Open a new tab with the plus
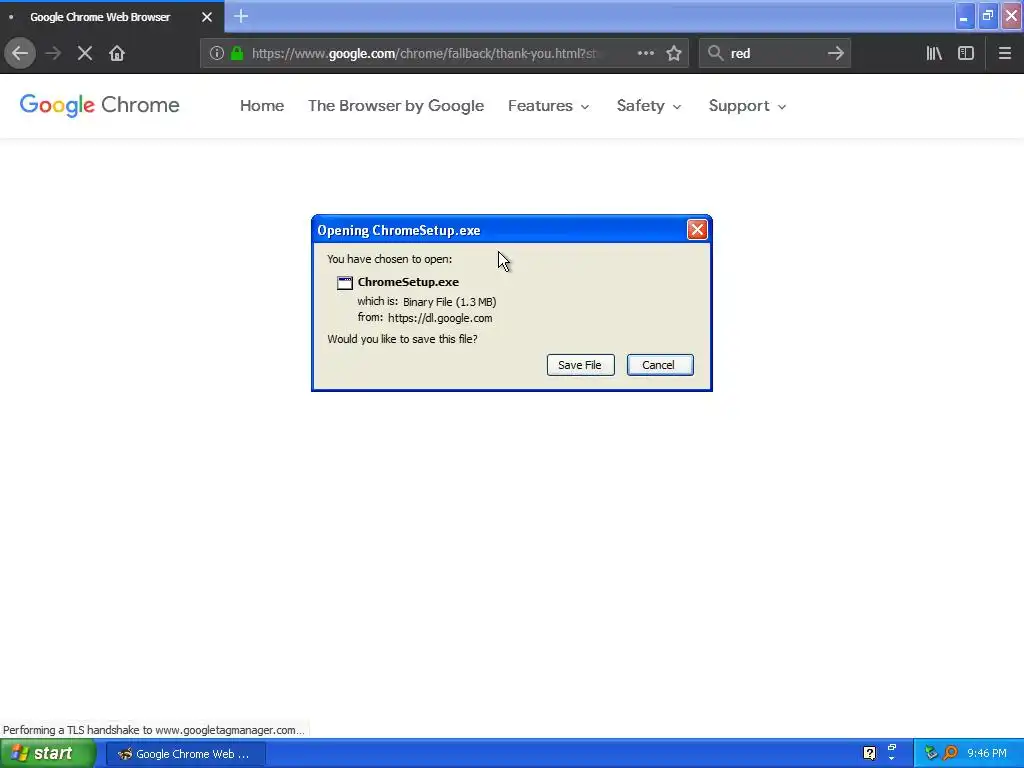Screen dimensions: 1024x768 click(241, 16)
